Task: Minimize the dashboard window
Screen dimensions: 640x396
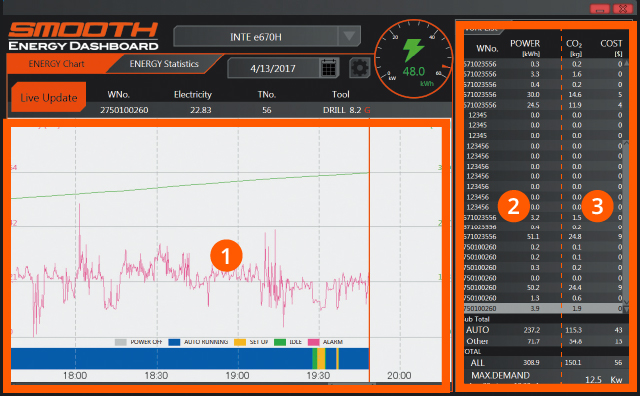Action: click(x=600, y=9)
